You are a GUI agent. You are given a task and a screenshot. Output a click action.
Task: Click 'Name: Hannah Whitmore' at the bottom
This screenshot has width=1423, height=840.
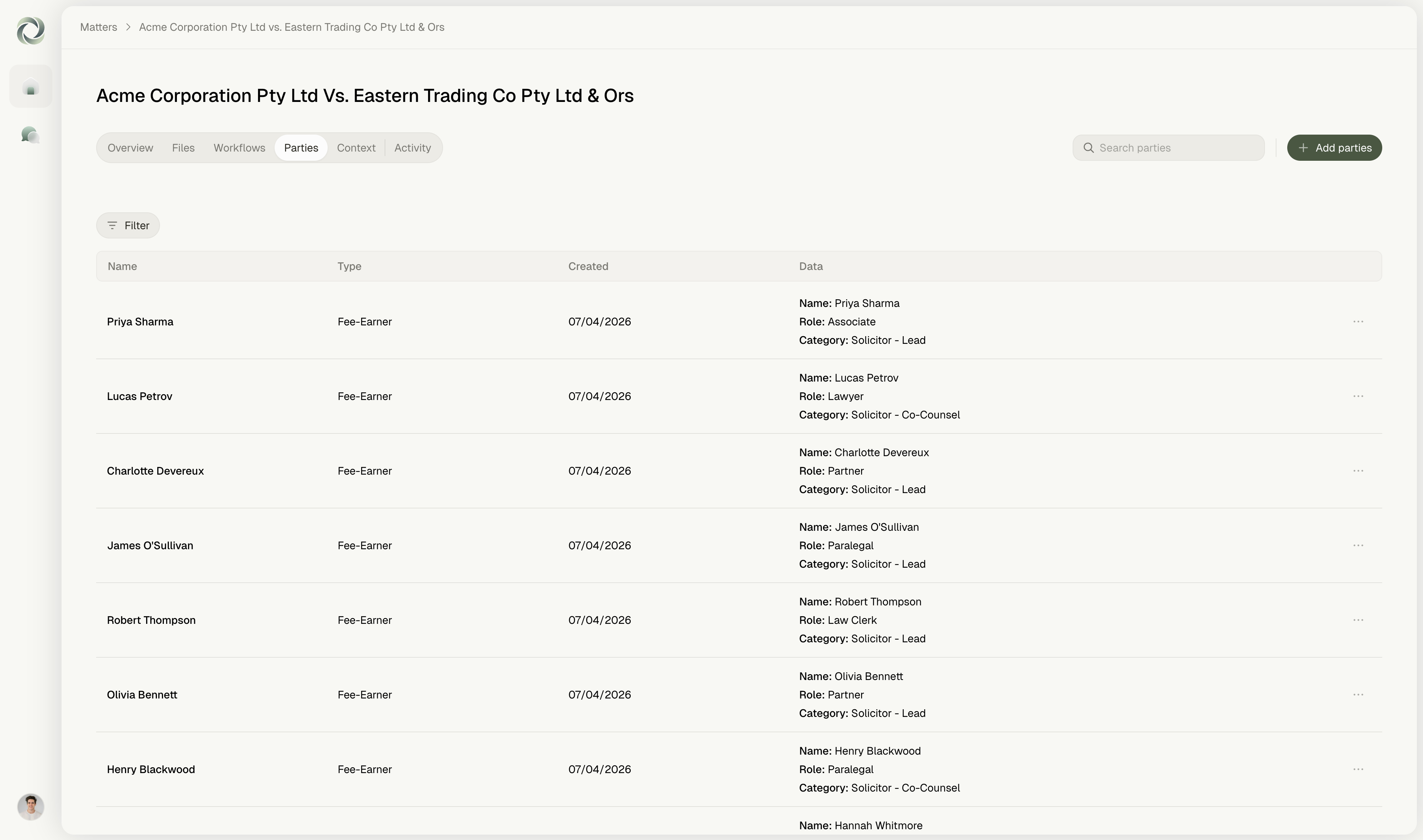860,825
